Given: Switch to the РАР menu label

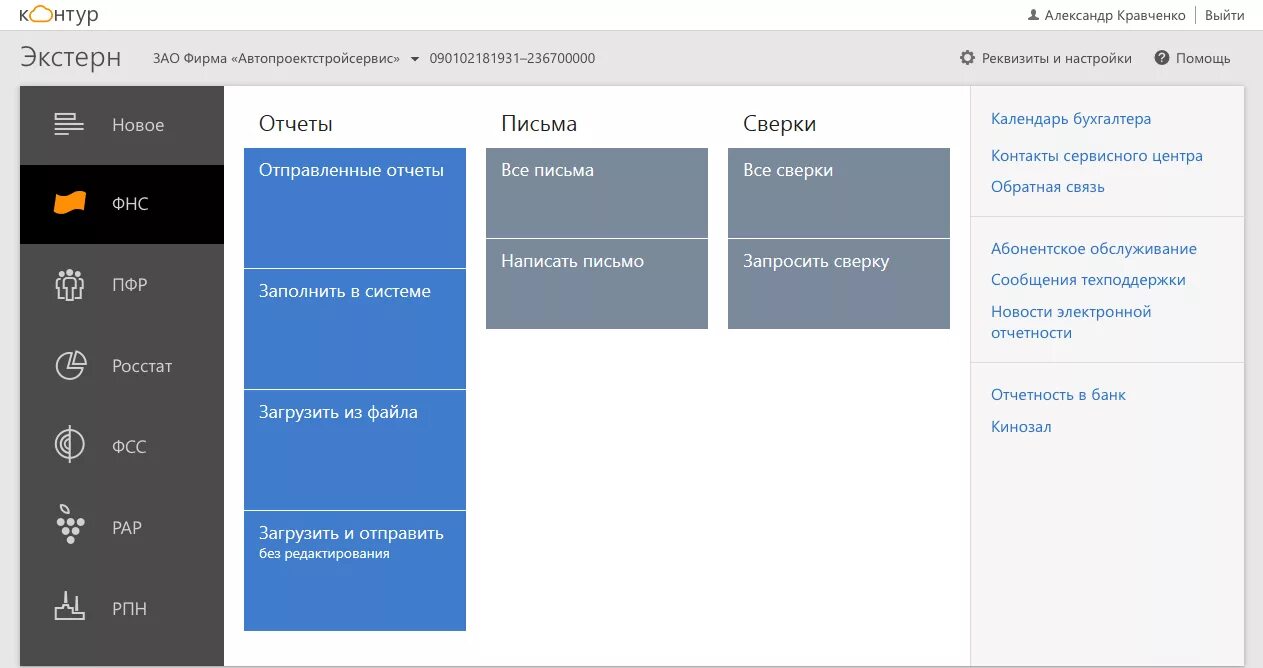Looking at the screenshot, I should coord(127,527).
